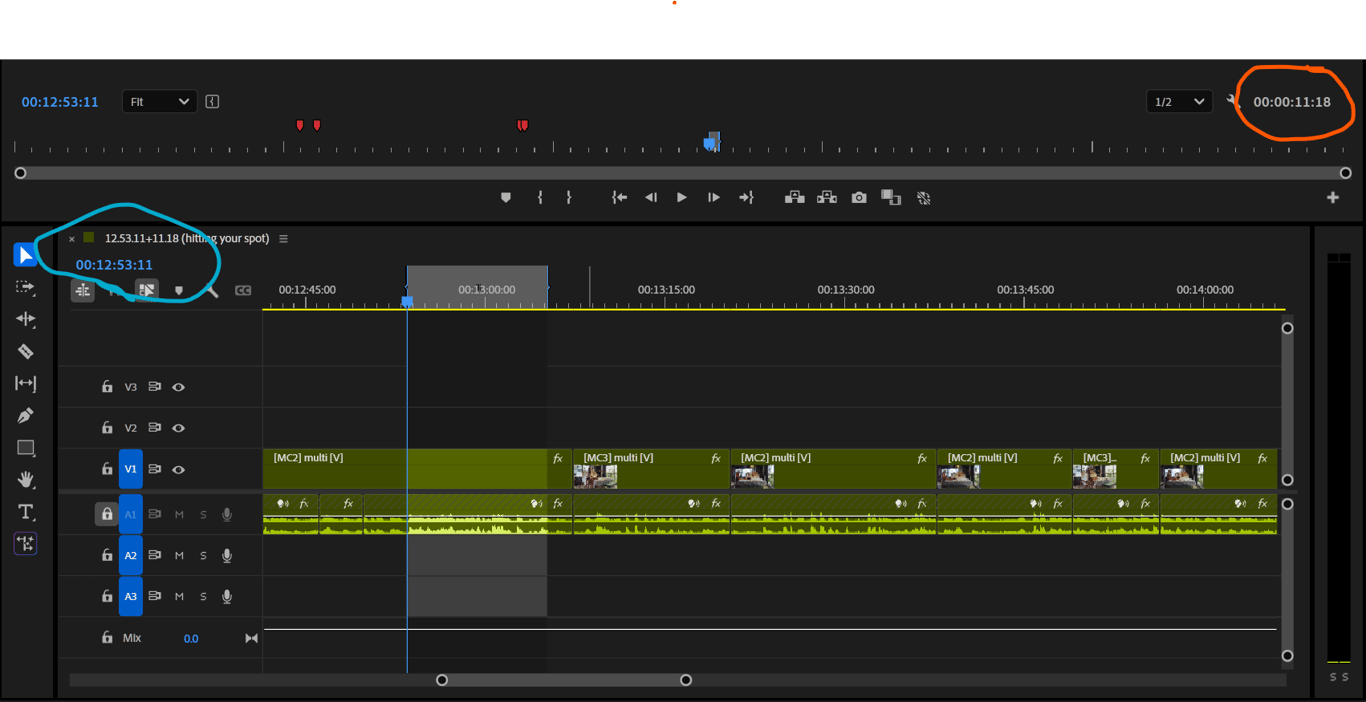Step back one frame
The width and height of the screenshot is (1366, 702).
651,198
